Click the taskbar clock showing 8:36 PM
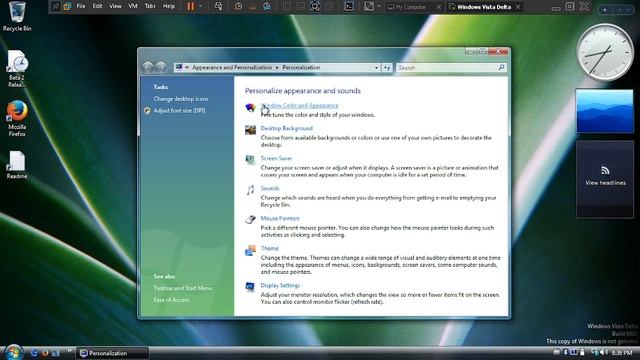Screen dimensions: 640x360 [x=622, y=353]
